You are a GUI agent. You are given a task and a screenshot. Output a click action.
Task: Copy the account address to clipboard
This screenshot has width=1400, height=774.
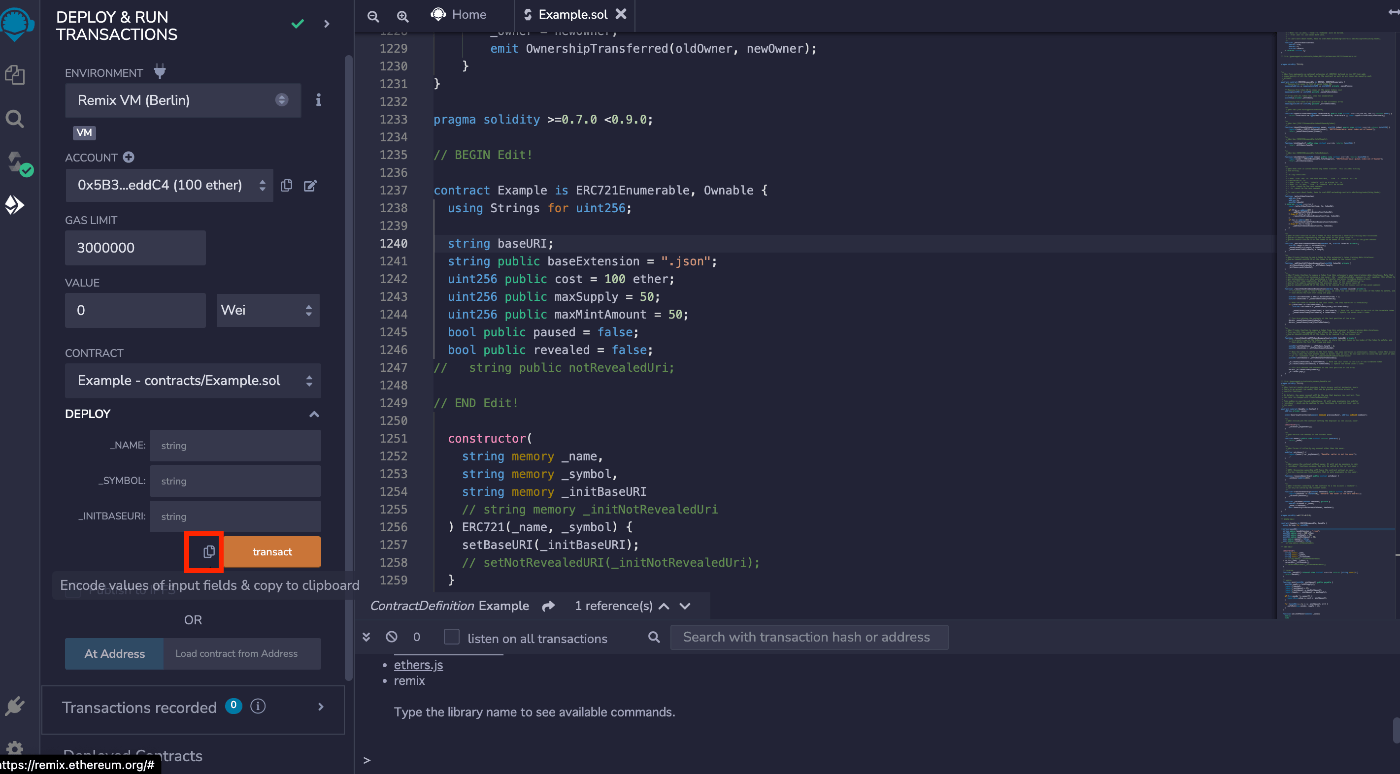tap(287, 185)
